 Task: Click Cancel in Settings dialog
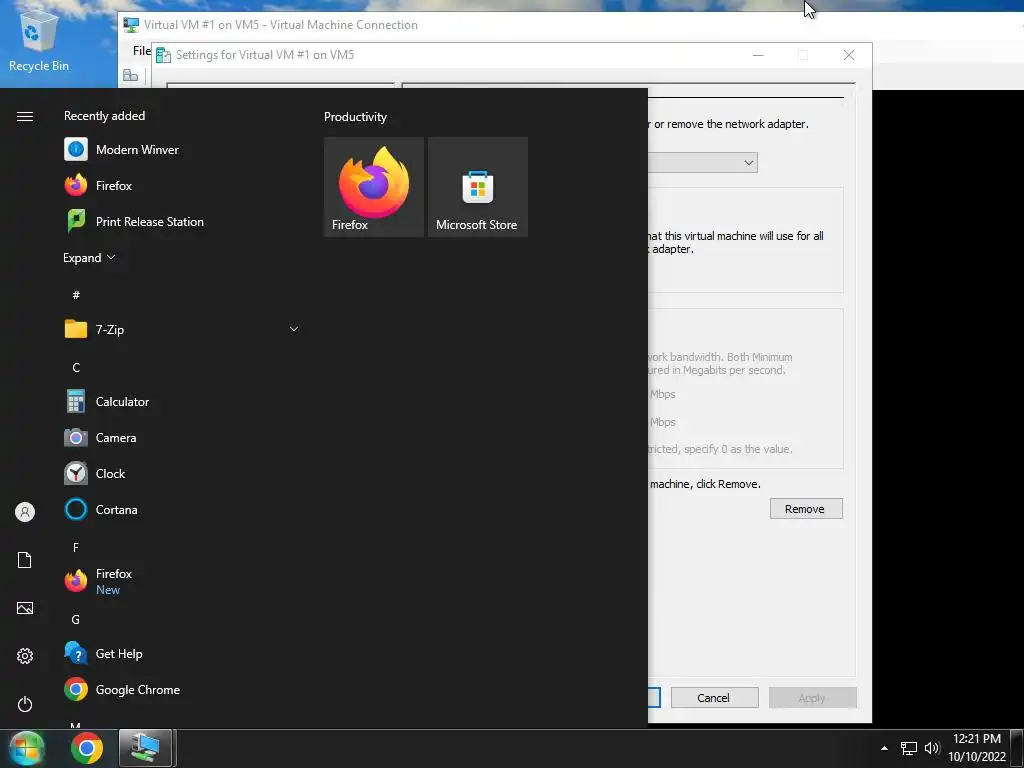coord(714,697)
